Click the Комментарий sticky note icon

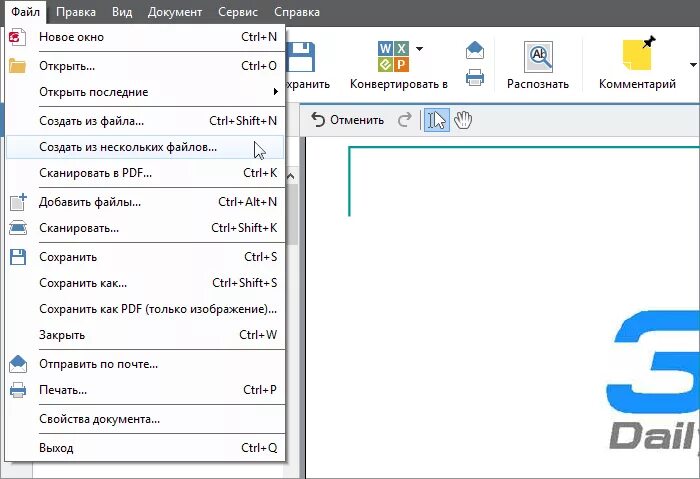(x=638, y=54)
